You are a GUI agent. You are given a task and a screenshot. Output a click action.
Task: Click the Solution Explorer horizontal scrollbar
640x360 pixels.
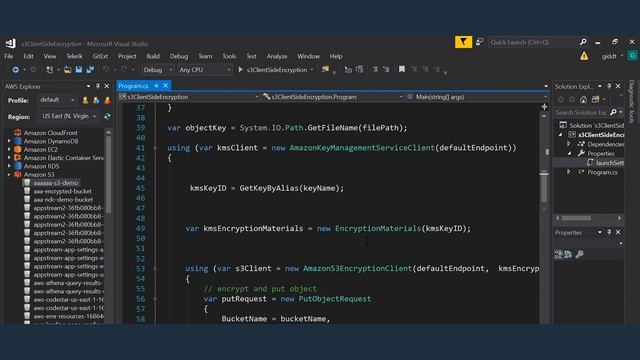click(576, 218)
